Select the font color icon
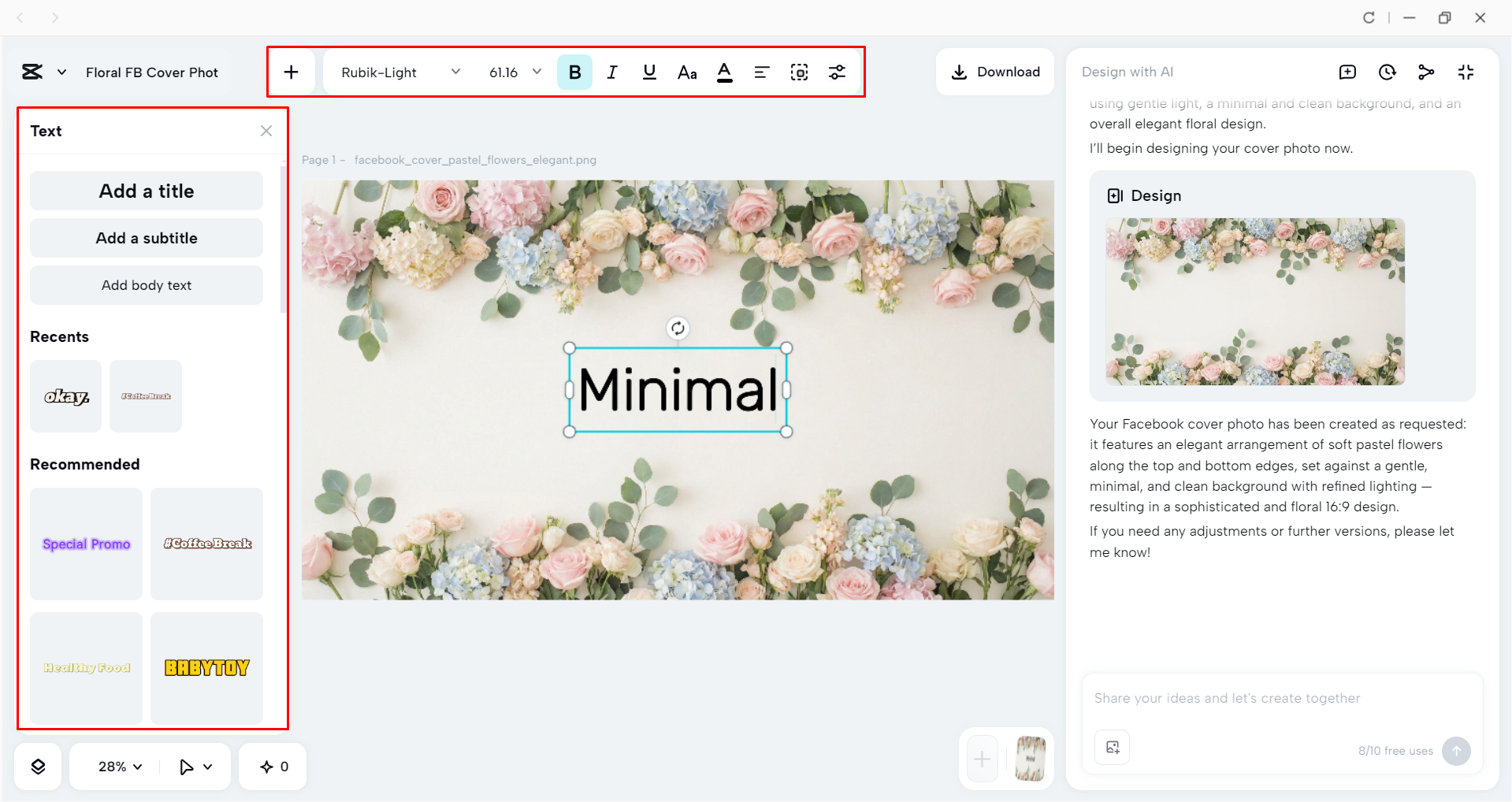The image size is (1512, 802). (724, 72)
